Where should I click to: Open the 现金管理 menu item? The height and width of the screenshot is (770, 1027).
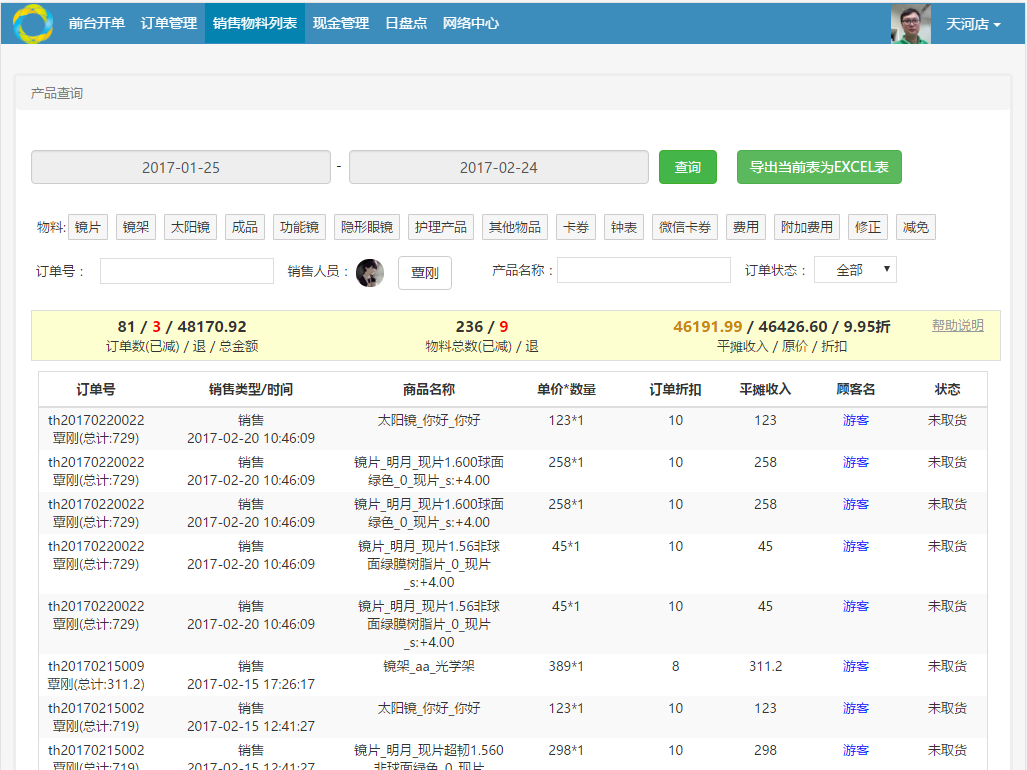pyautogui.click(x=339, y=22)
